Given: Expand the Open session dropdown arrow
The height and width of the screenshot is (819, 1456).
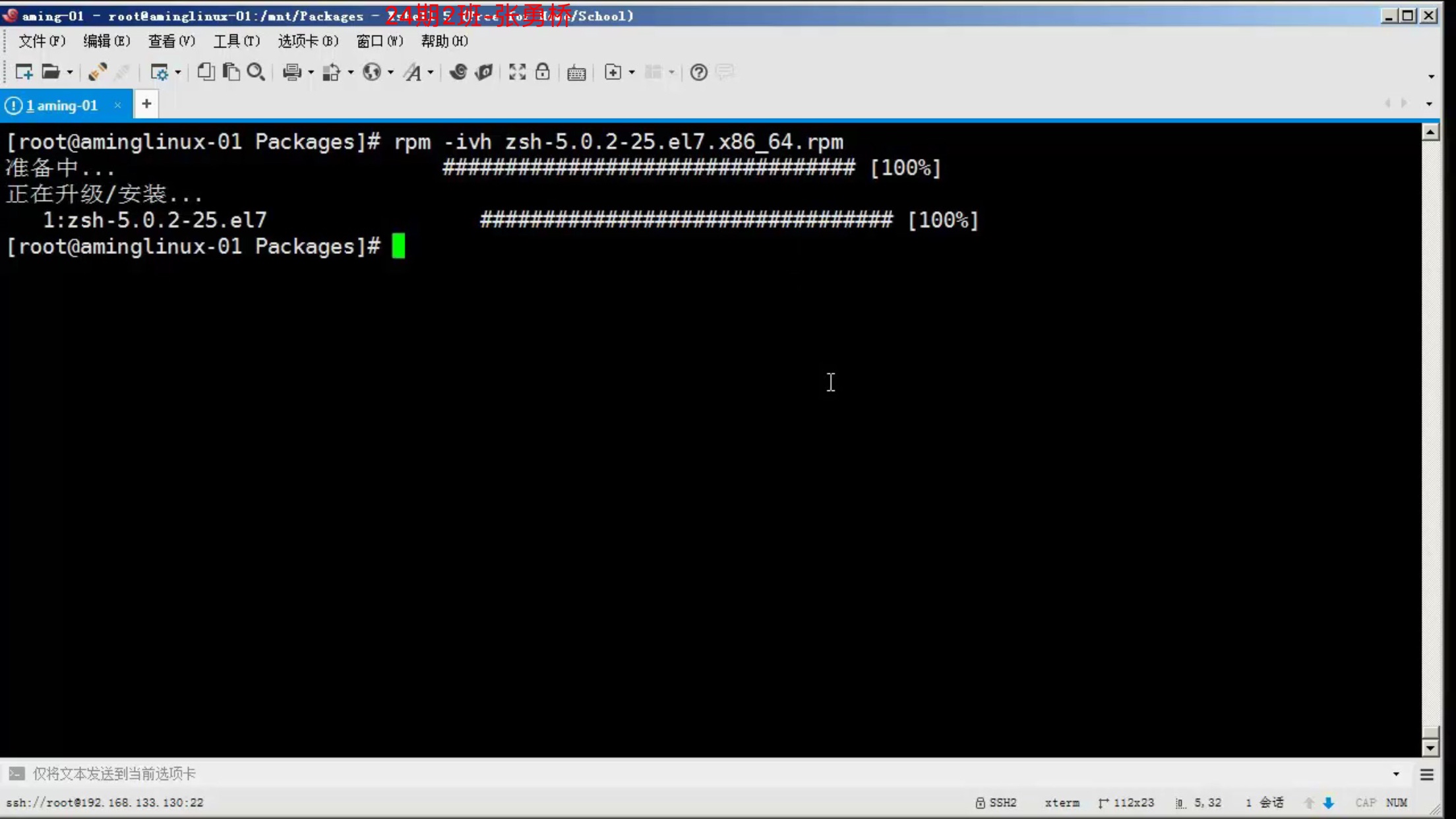Looking at the screenshot, I should 69,73.
